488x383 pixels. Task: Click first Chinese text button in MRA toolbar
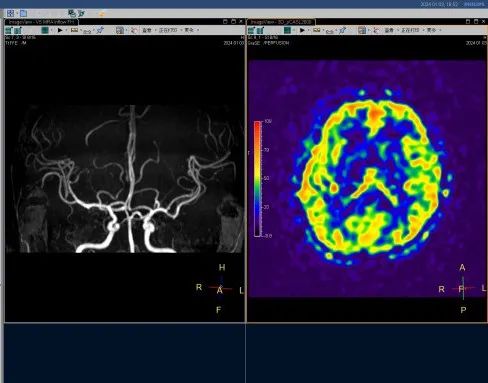coord(148,30)
